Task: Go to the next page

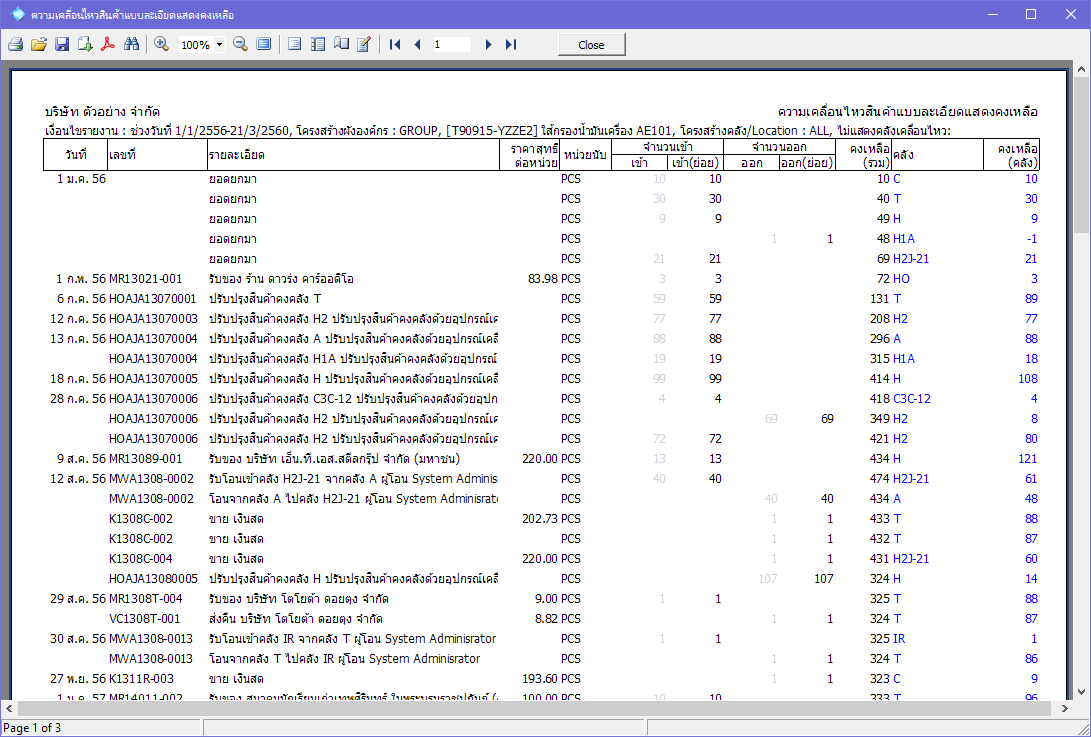Action: coord(488,45)
